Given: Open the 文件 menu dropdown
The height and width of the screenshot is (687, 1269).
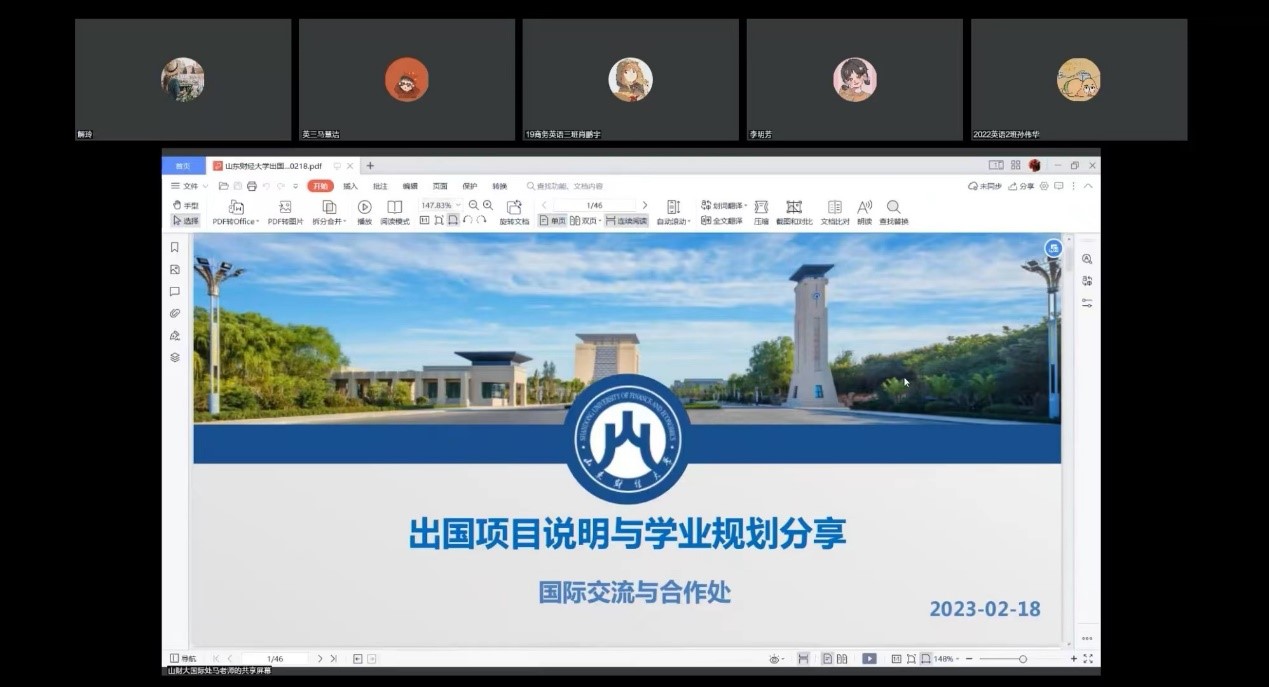Looking at the screenshot, I should [x=189, y=186].
